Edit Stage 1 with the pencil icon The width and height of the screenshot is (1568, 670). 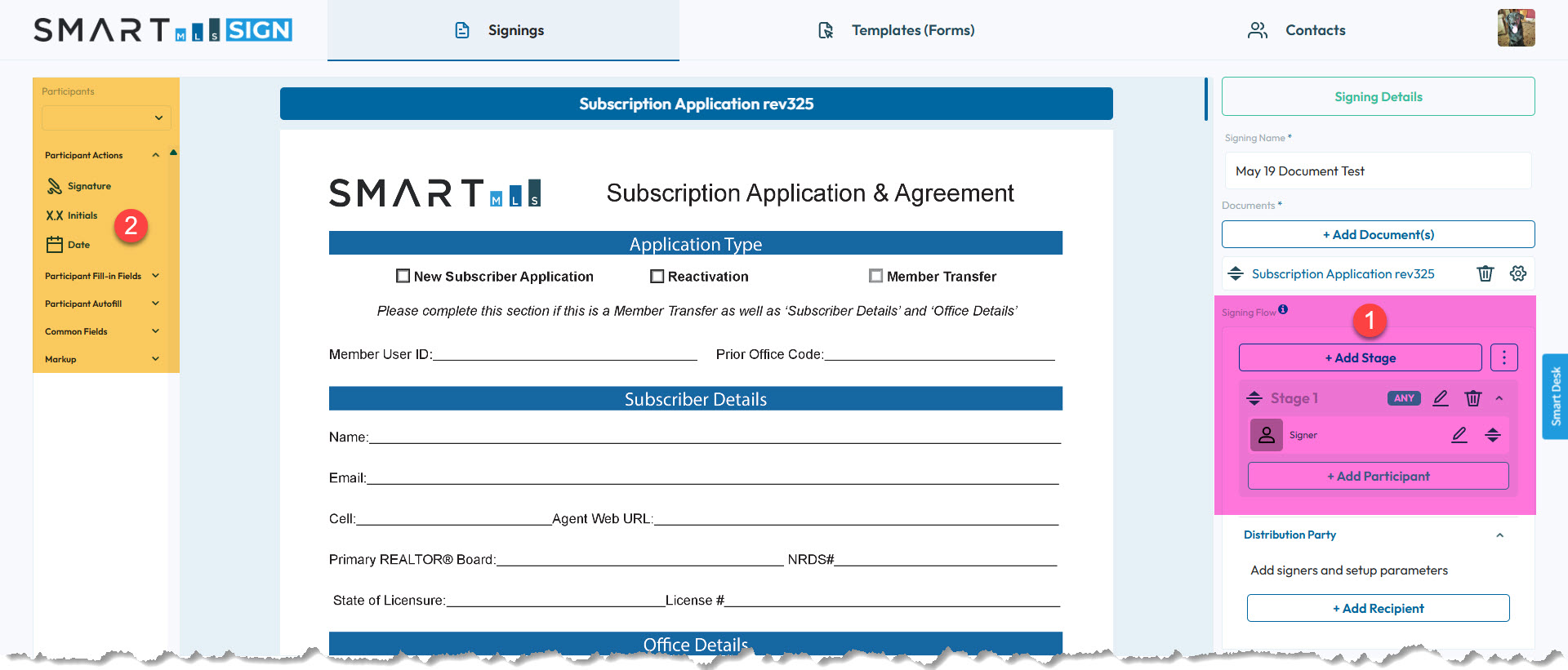point(1441,398)
